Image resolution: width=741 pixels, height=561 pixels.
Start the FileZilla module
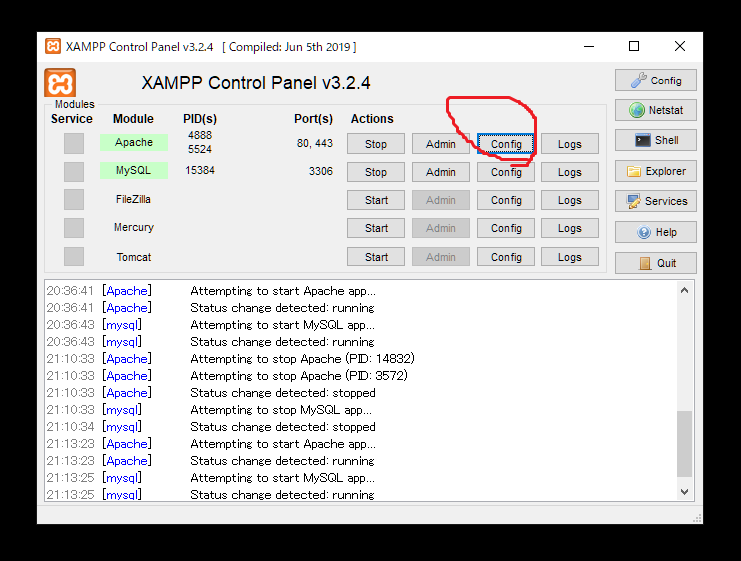(376, 200)
